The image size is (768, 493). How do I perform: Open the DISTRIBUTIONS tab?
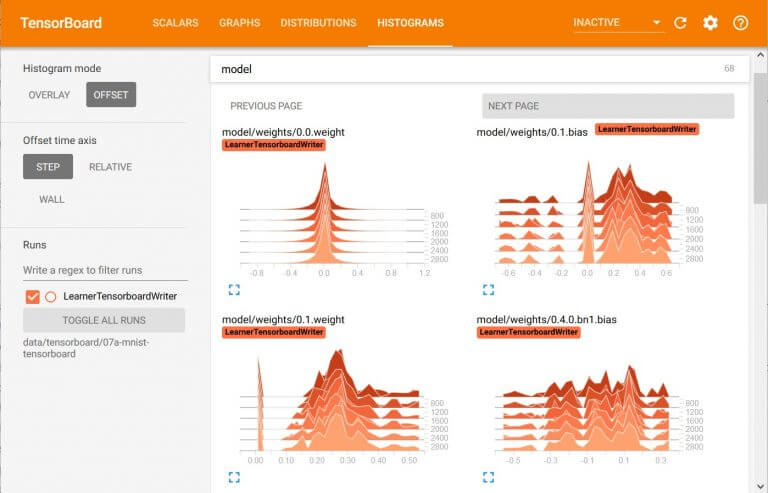[318, 23]
